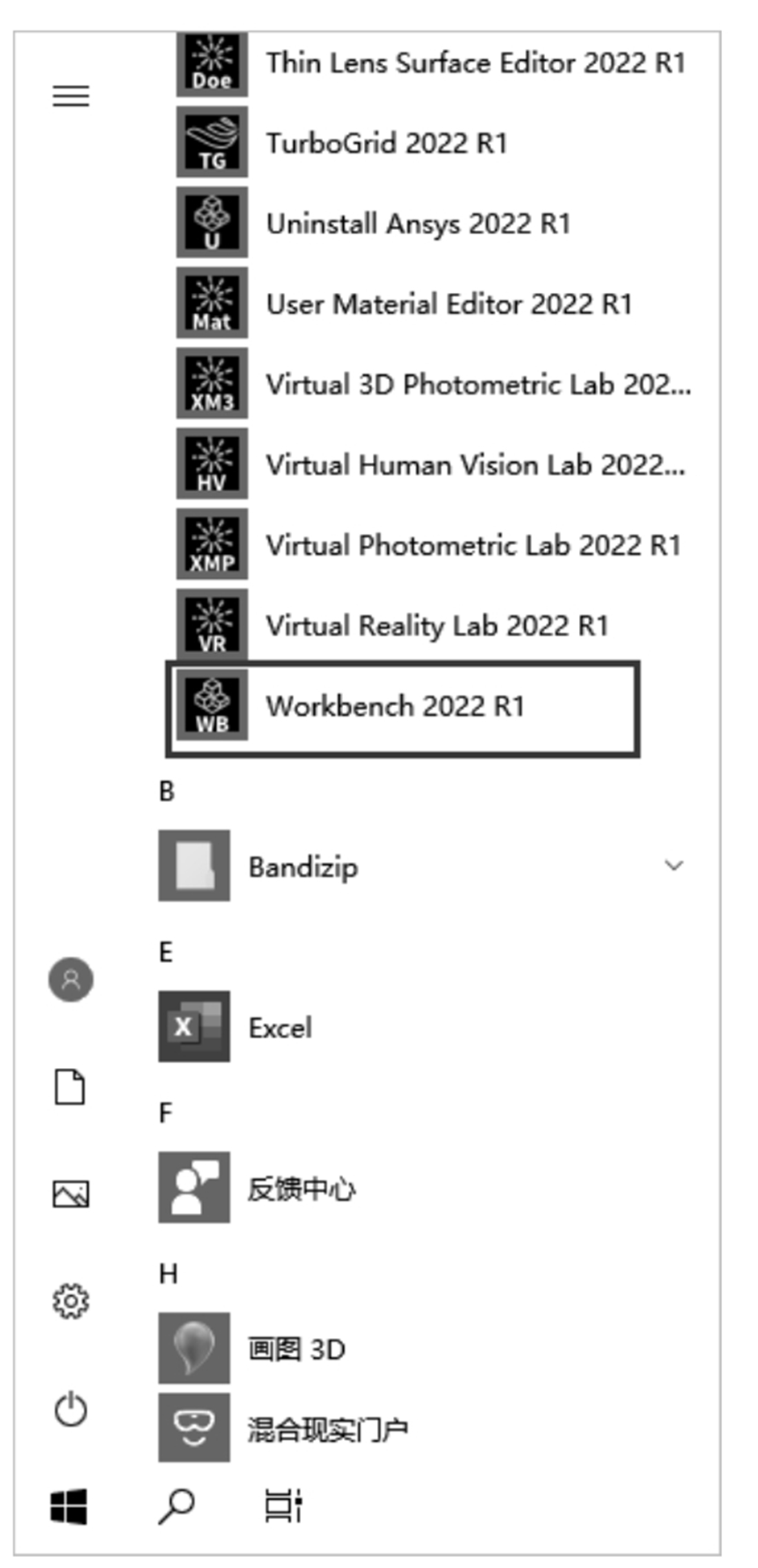Screen dimensions: 758x1568
Task: Expand the Bandizip folder chevron
Action: coord(673,866)
